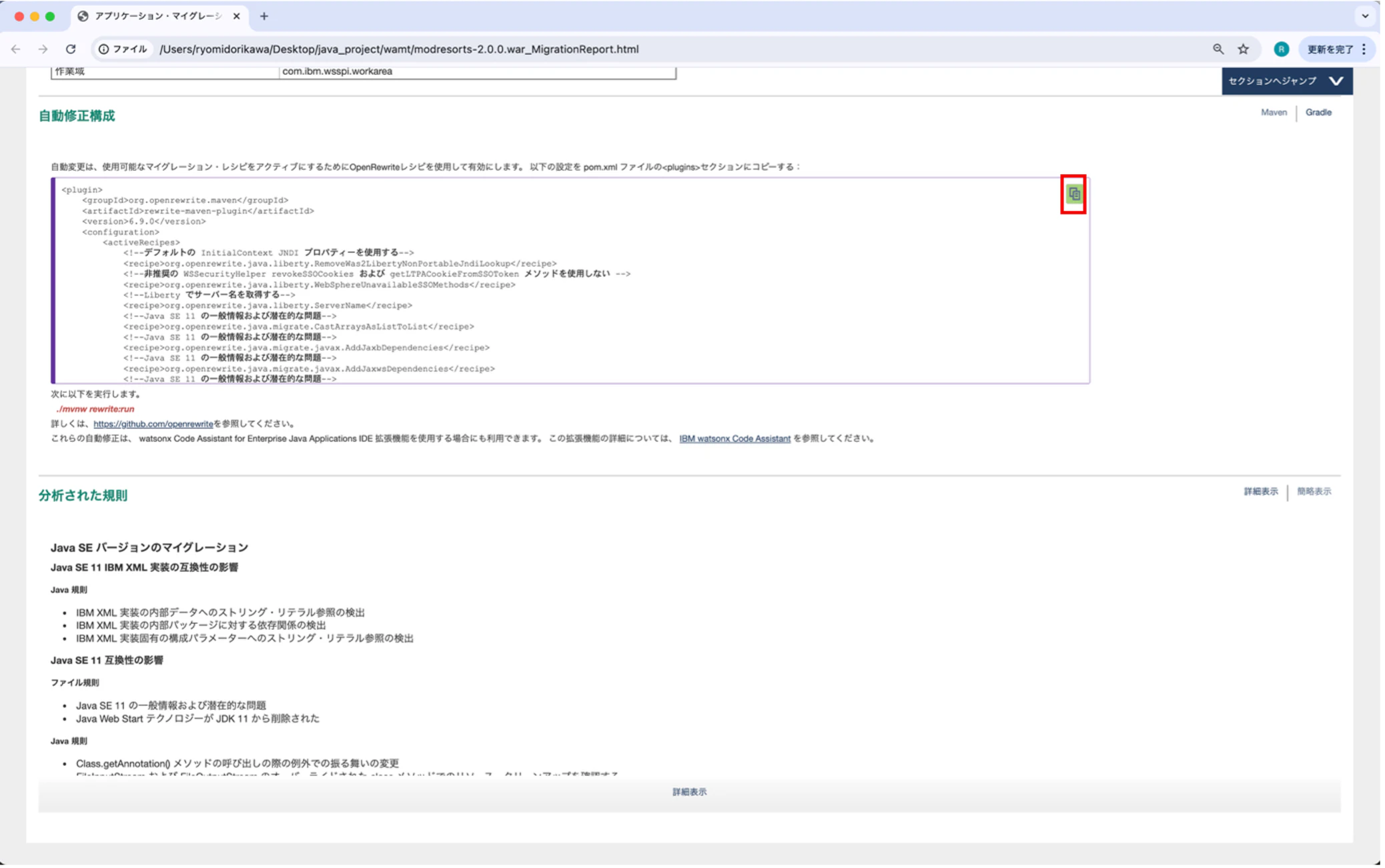Click the Java Web Start テクノロジー rule item
This screenshot has height=868, width=1385.
[197, 719]
